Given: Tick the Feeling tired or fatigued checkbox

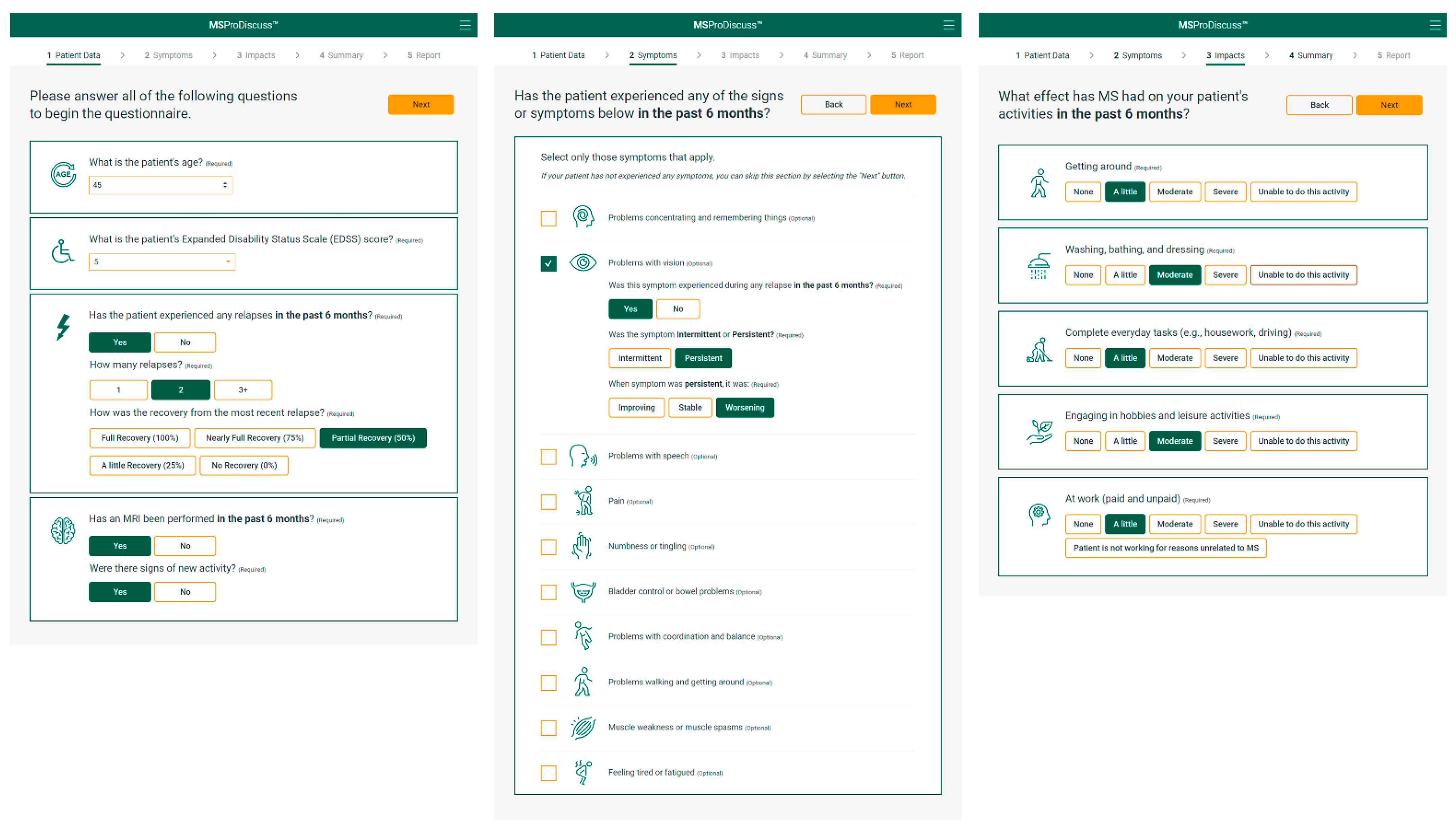Looking at the screenshot, I should point(549,773).
